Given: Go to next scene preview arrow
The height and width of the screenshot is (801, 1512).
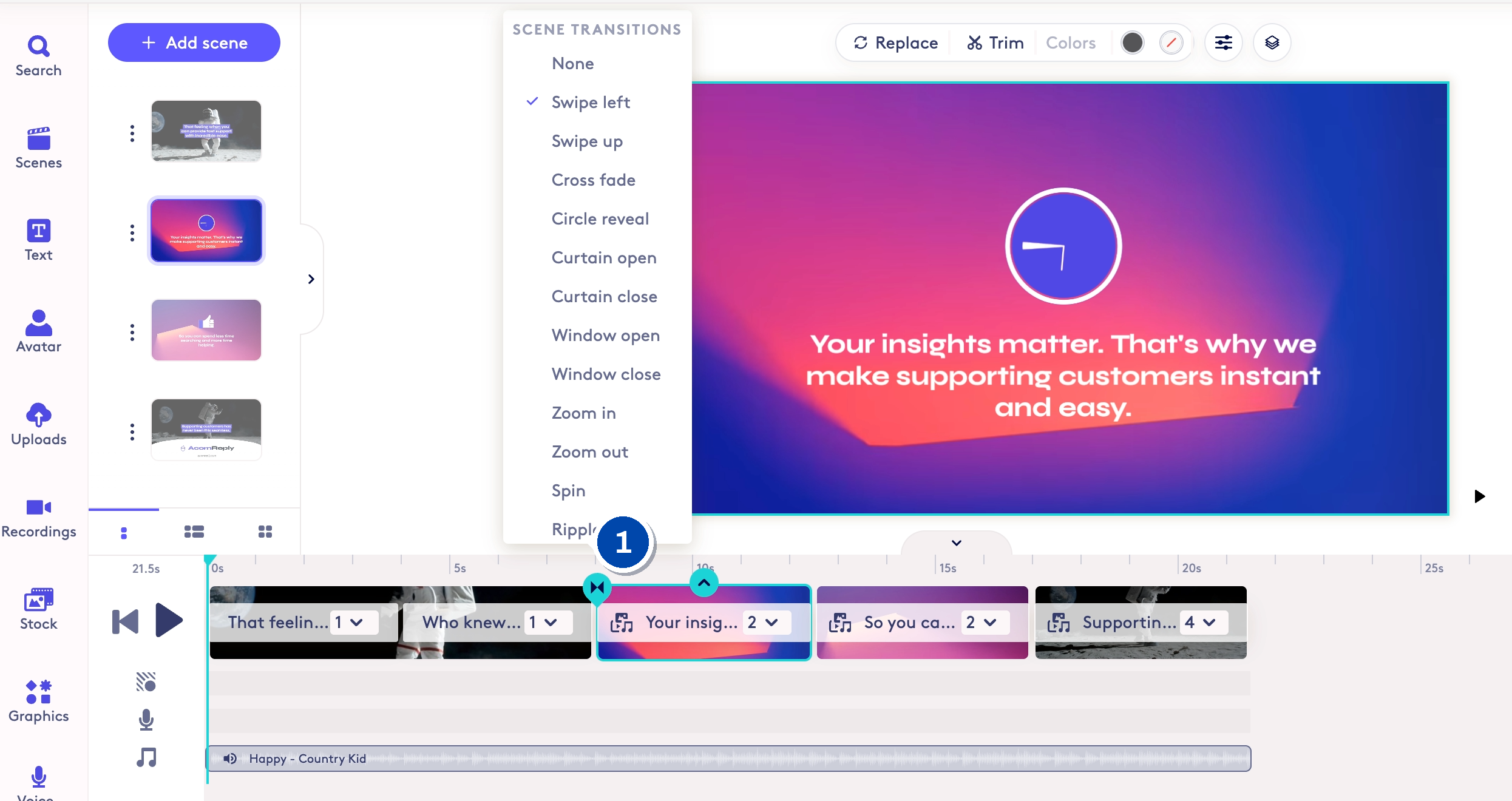Looking at the screenshot, I should 1480,496.
